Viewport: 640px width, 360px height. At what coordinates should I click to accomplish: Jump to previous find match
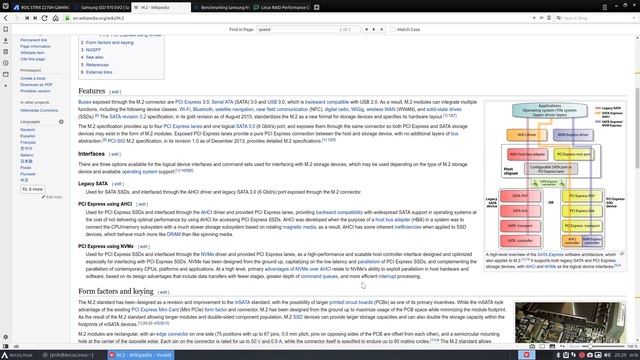click(367, 29)
